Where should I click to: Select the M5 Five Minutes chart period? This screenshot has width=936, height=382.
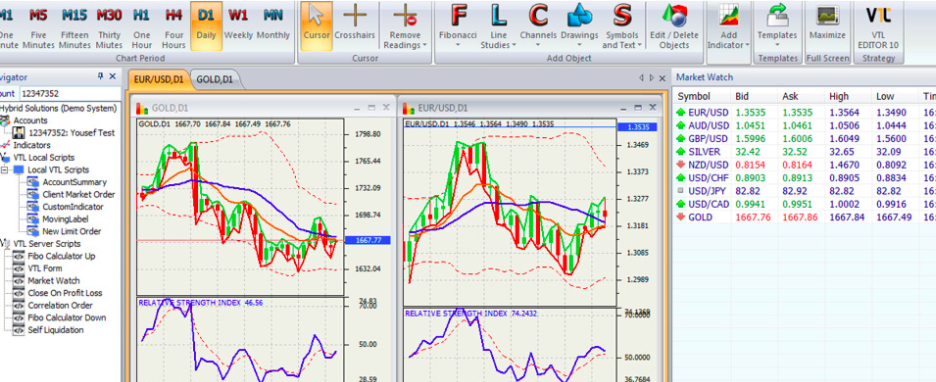[x=38, y=27]
